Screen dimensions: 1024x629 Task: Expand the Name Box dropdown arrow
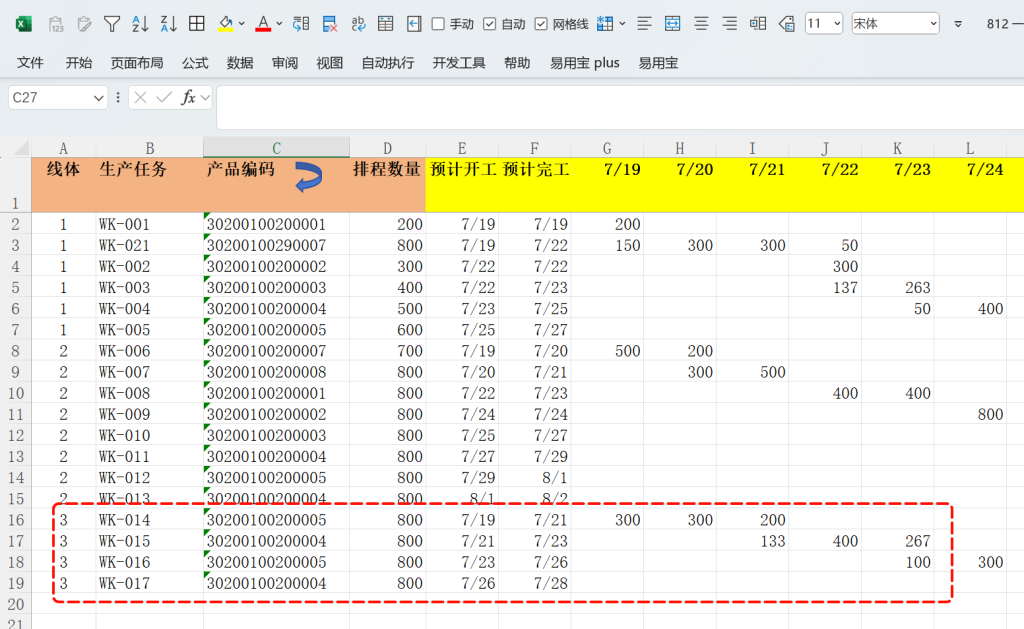coord(99,98)
